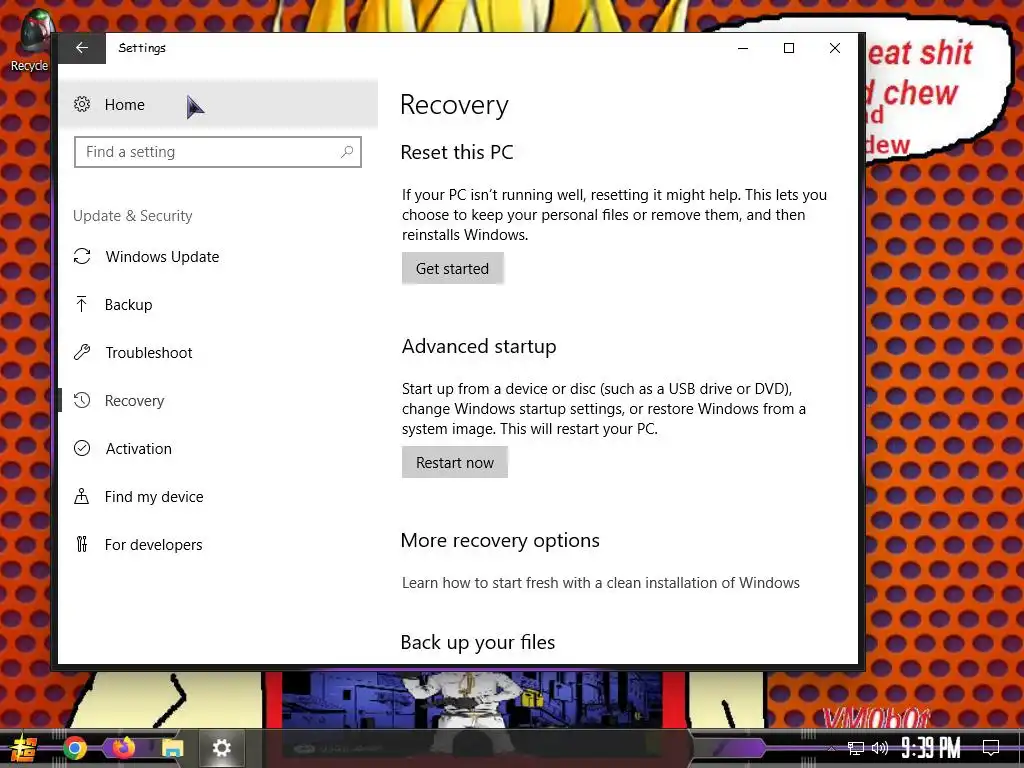Launch Firefox from the taskbar
1024x768 pixels.
(x=123, y=748)
